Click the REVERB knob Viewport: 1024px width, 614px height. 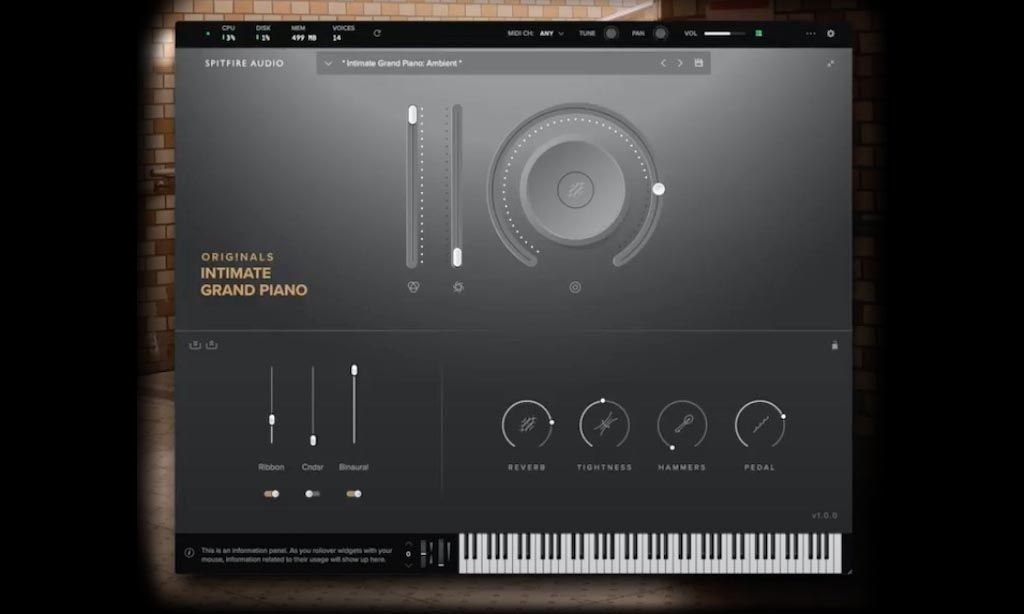click(527, 425)
